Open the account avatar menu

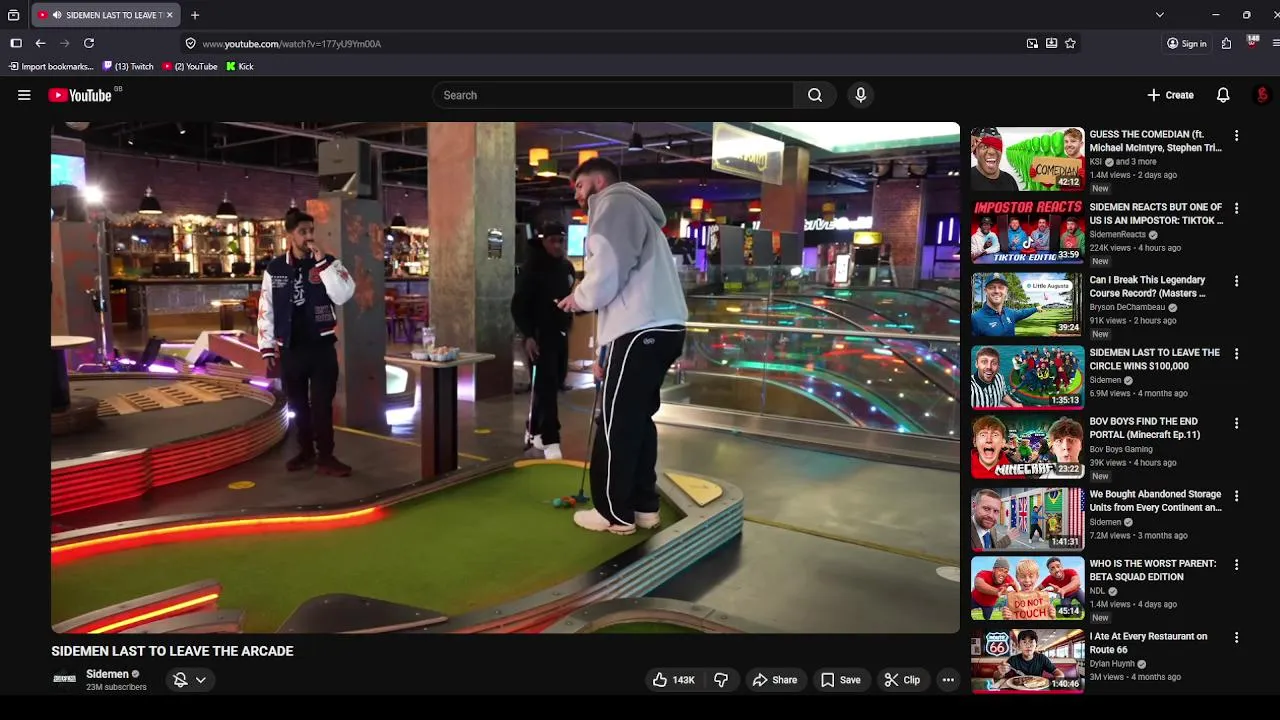tap(1262, 95)
